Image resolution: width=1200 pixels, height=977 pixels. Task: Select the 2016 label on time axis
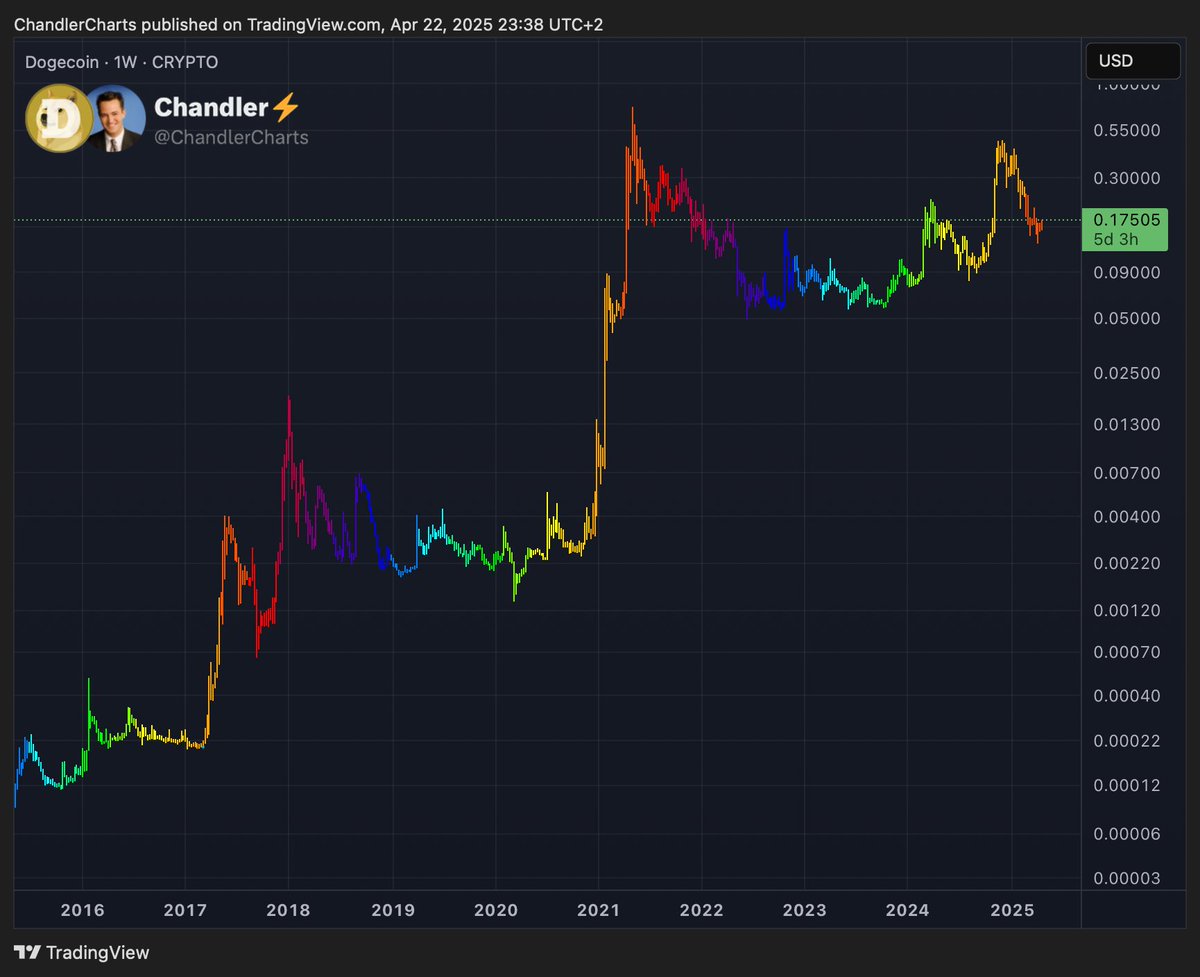pos(82,911)
